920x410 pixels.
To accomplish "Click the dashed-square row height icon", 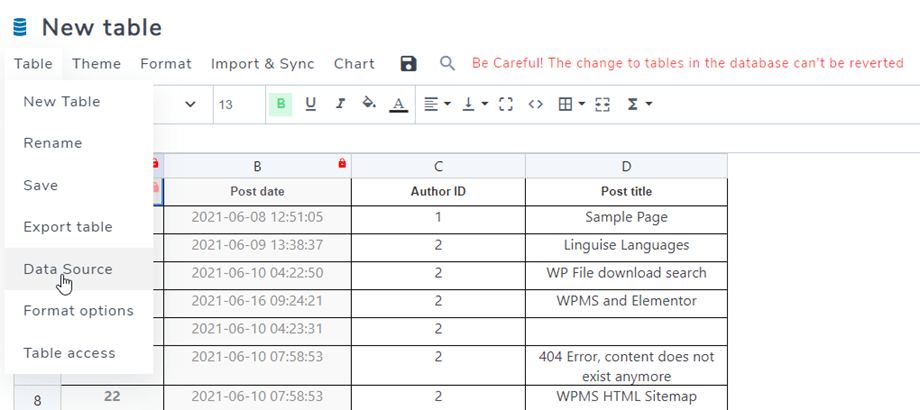I will tap(602, 104).
